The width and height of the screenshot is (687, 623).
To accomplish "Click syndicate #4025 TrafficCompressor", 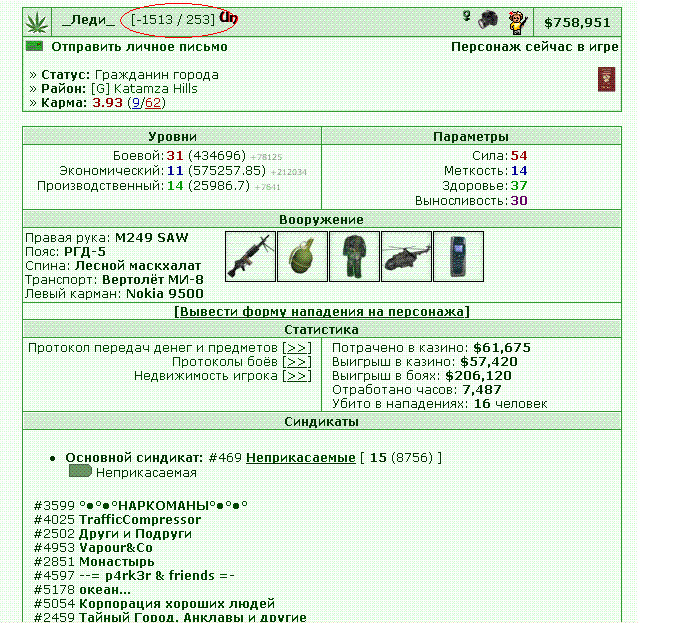I will (117, 520).
